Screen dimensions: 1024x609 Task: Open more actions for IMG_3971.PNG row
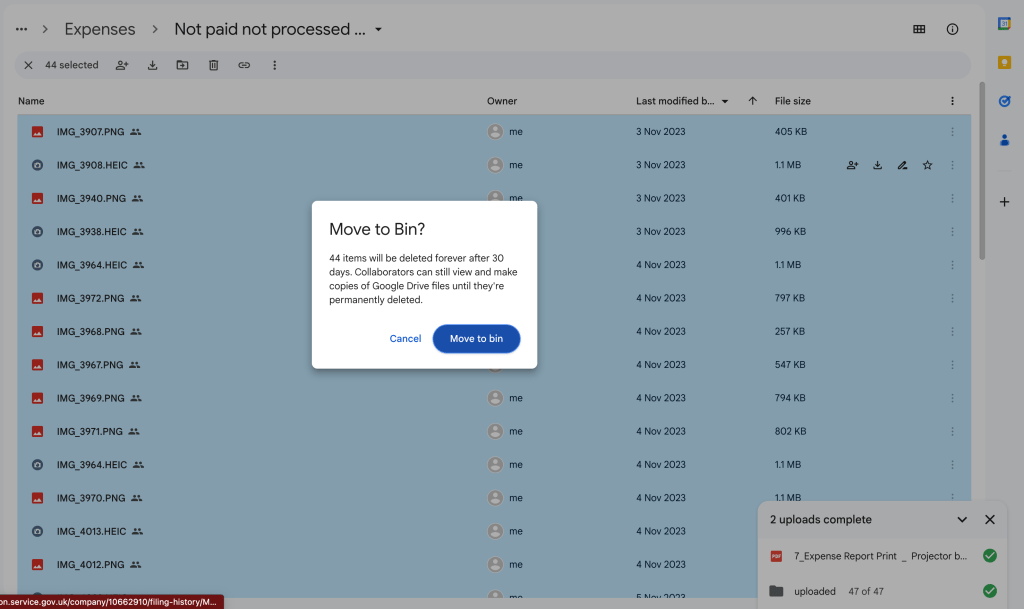[x=952, y=431]
